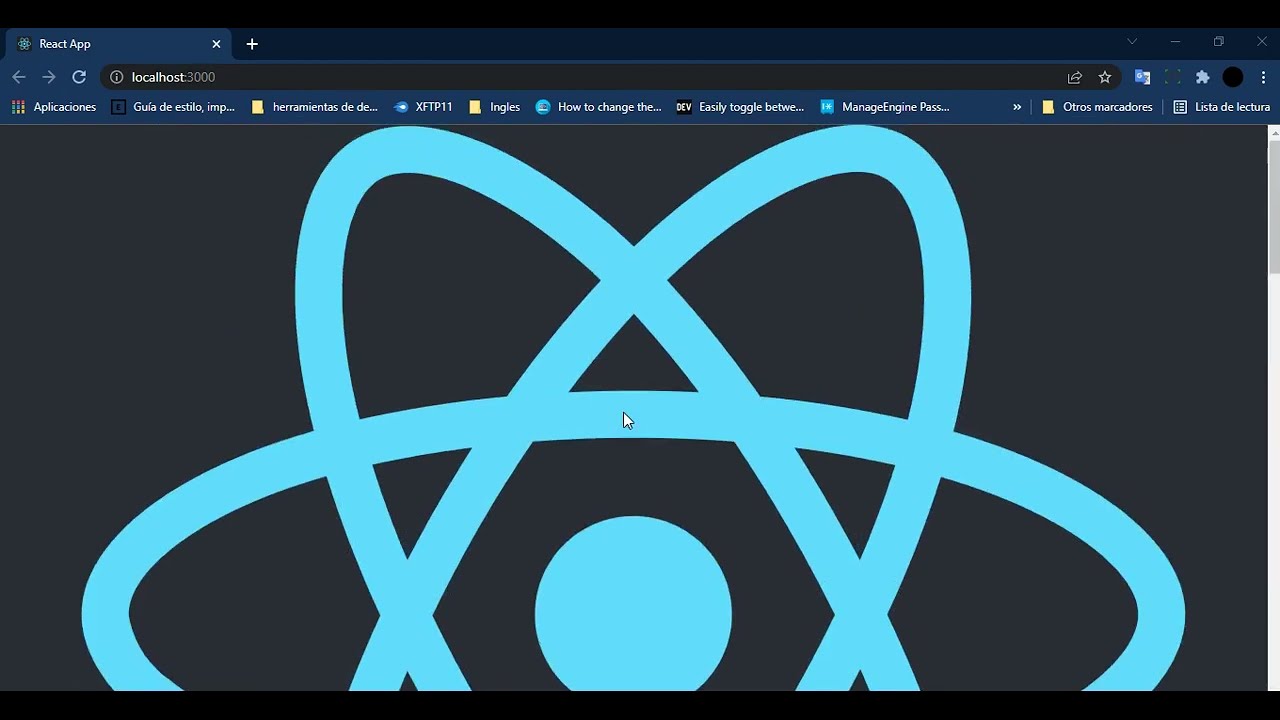This screenshot has height=720, width=1280.
Task: Open the herramientas de de... bookmark folder
Action: [x=314, y=107]
